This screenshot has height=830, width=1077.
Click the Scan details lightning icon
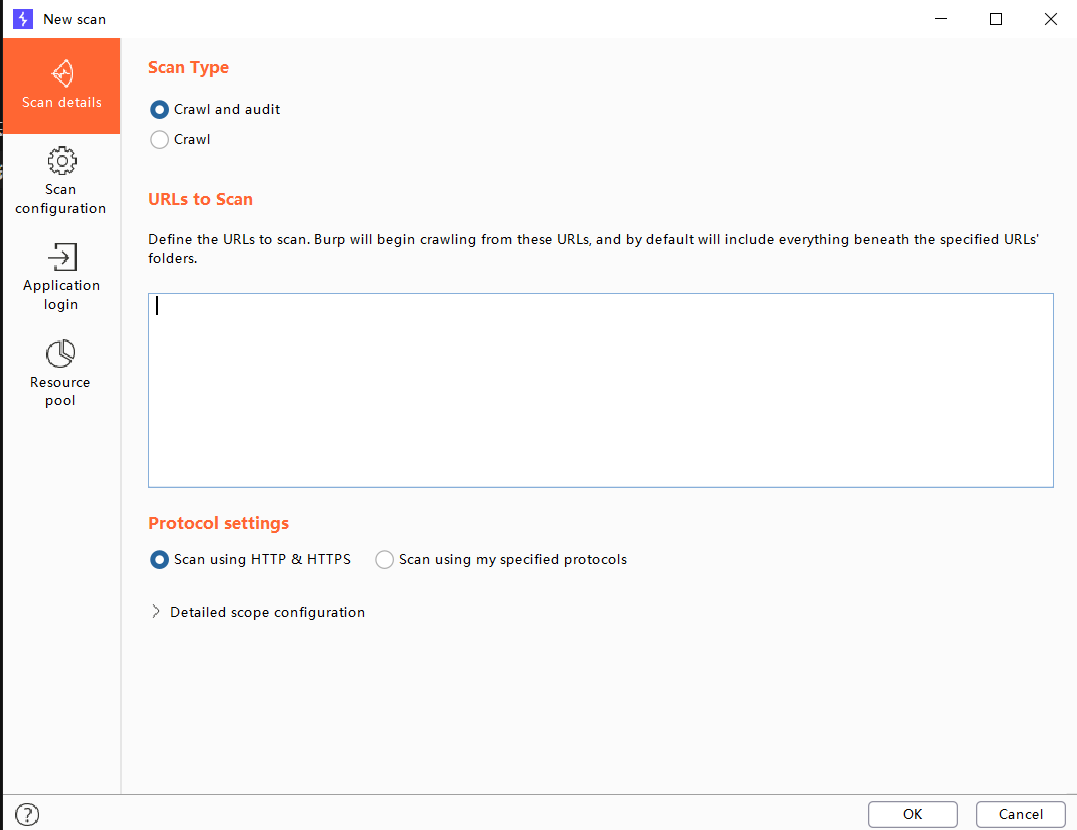[62, 72]
